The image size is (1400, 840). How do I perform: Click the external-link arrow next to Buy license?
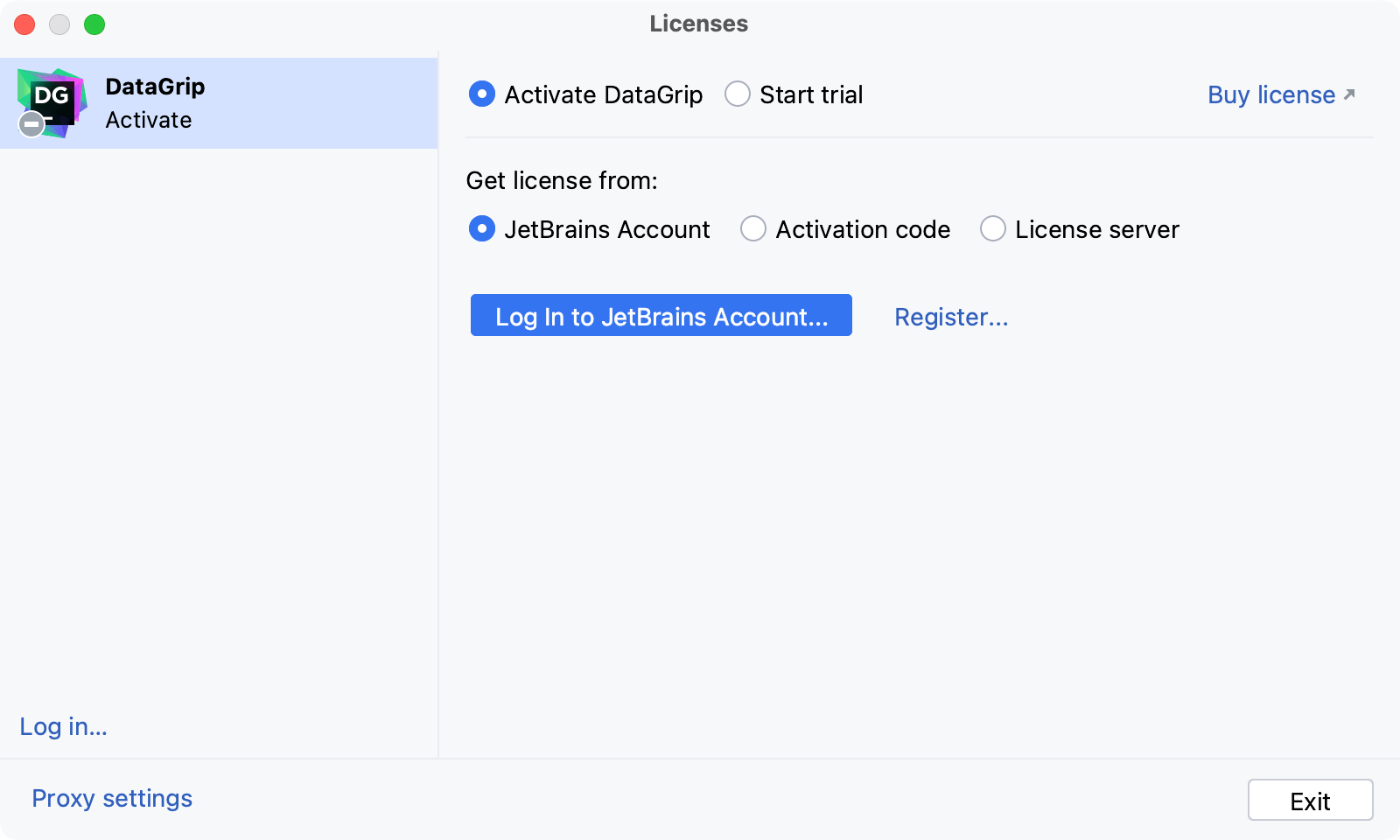point(1348,93)
